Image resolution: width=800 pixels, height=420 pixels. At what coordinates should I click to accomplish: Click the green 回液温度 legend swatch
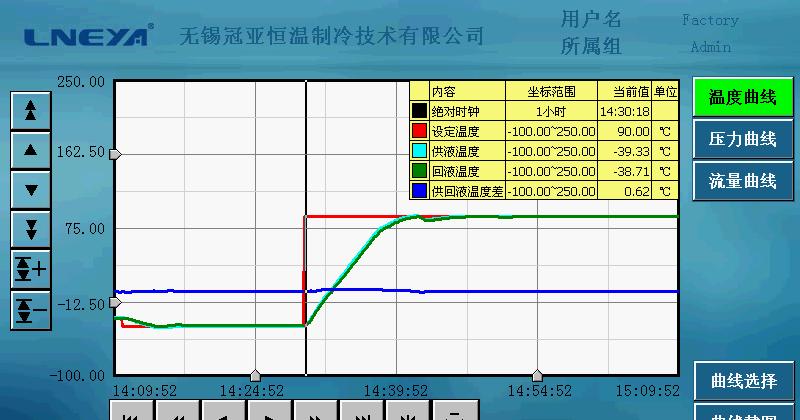(x=419, y=171)
